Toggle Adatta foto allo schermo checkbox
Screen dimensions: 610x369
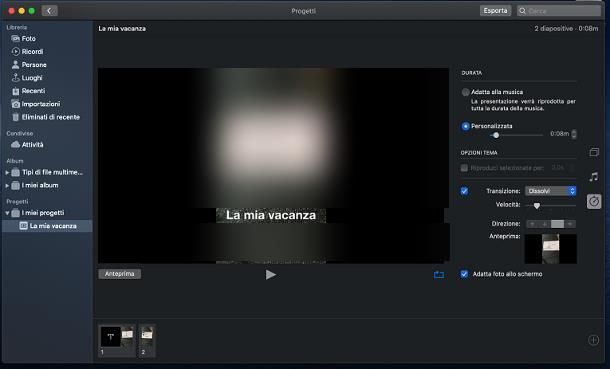point(464,274)
